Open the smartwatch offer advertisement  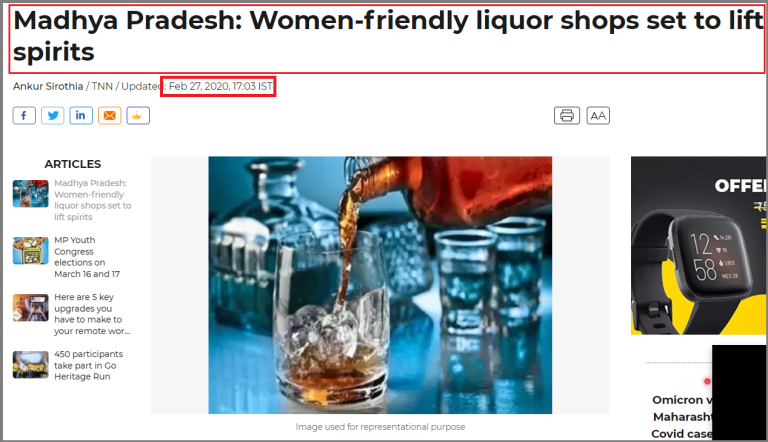click(x=698, y=246)
